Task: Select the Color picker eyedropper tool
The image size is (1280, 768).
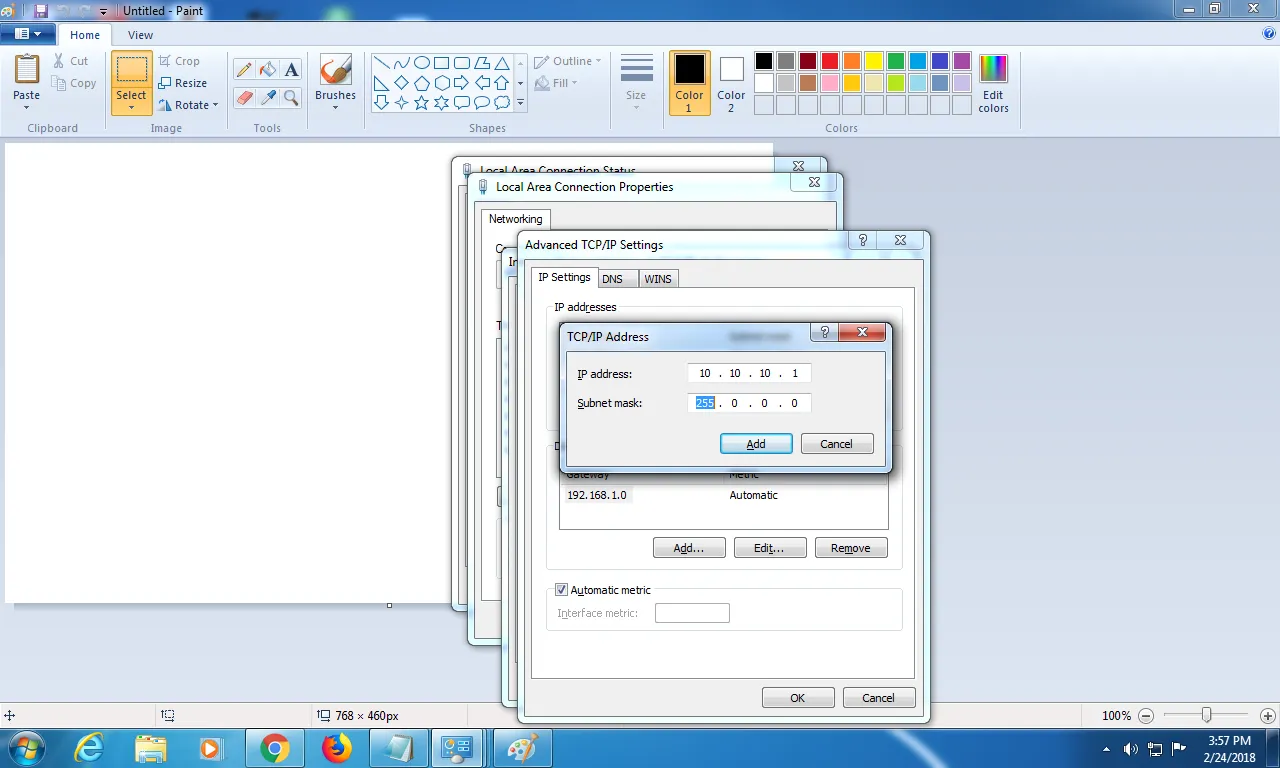Action: pos(267,97)
